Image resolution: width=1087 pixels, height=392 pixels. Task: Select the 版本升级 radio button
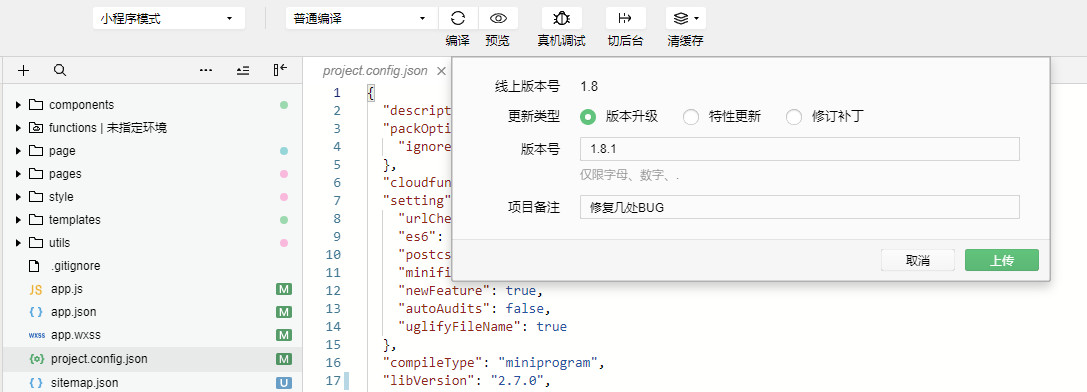click(x=588, y=117)
